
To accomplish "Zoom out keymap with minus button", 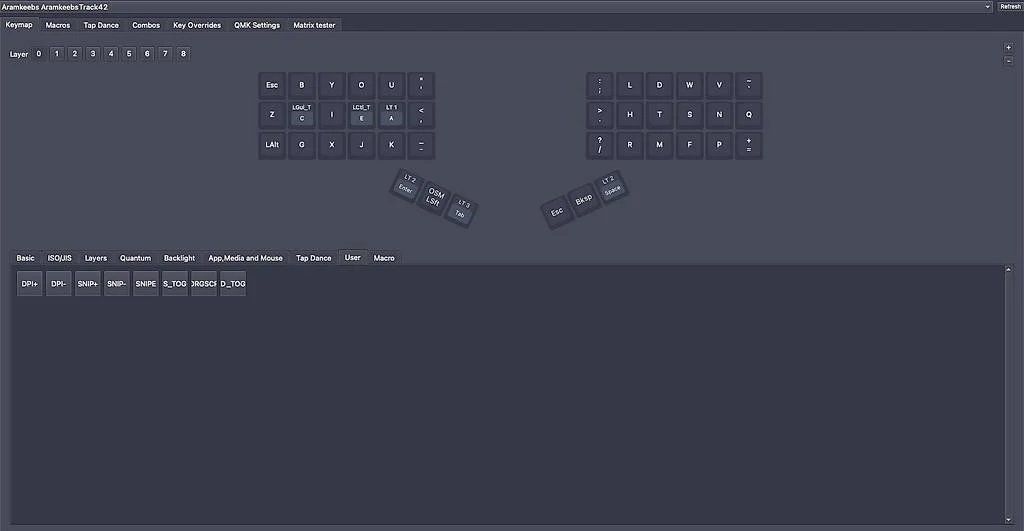I will tap(1008, 61).
